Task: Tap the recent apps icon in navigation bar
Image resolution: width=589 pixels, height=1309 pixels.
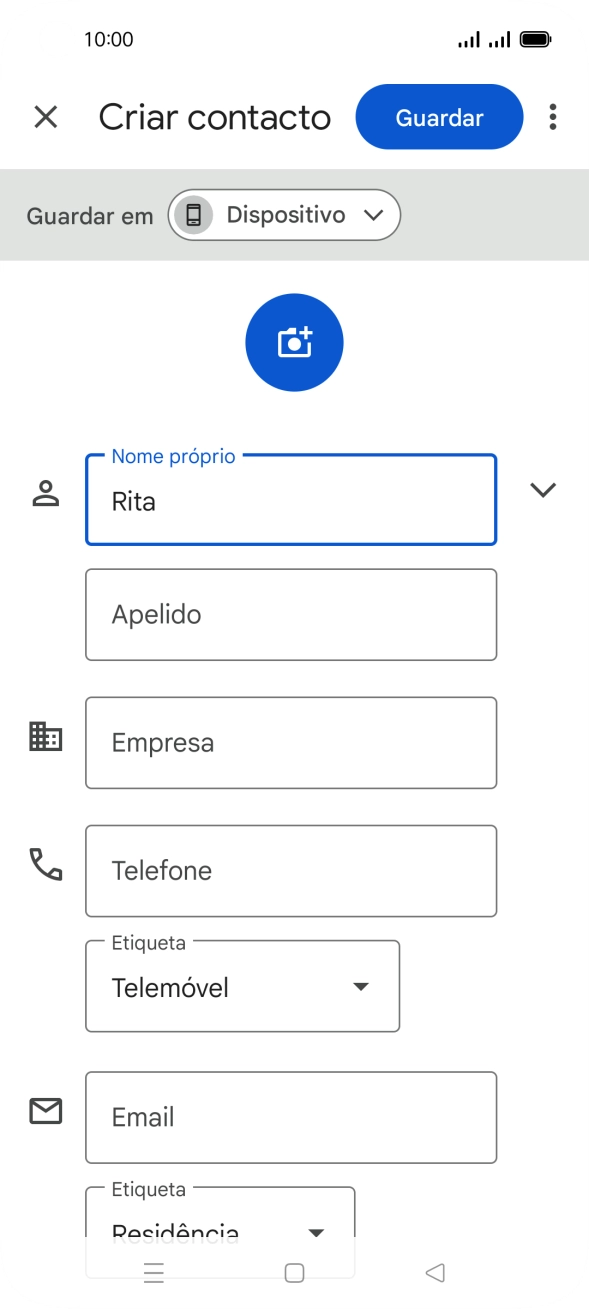Action: tap(153, 1272)
